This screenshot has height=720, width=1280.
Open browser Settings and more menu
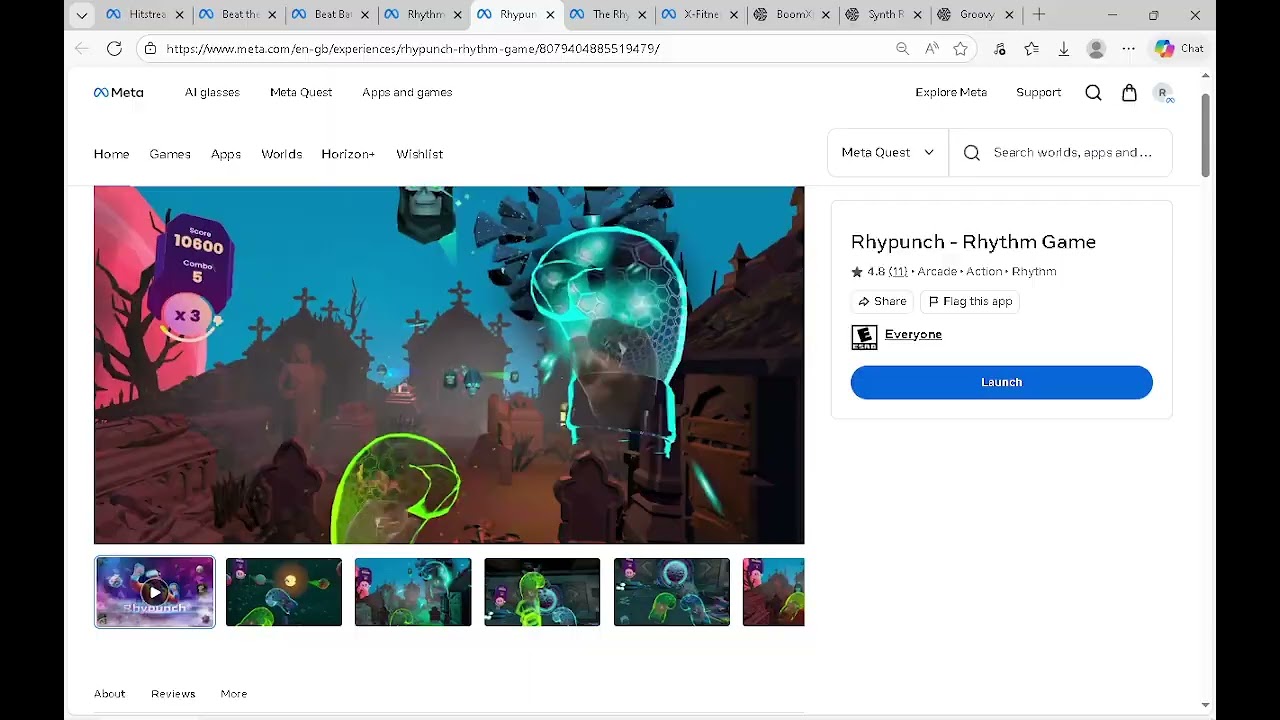(x=1129, y=48)
